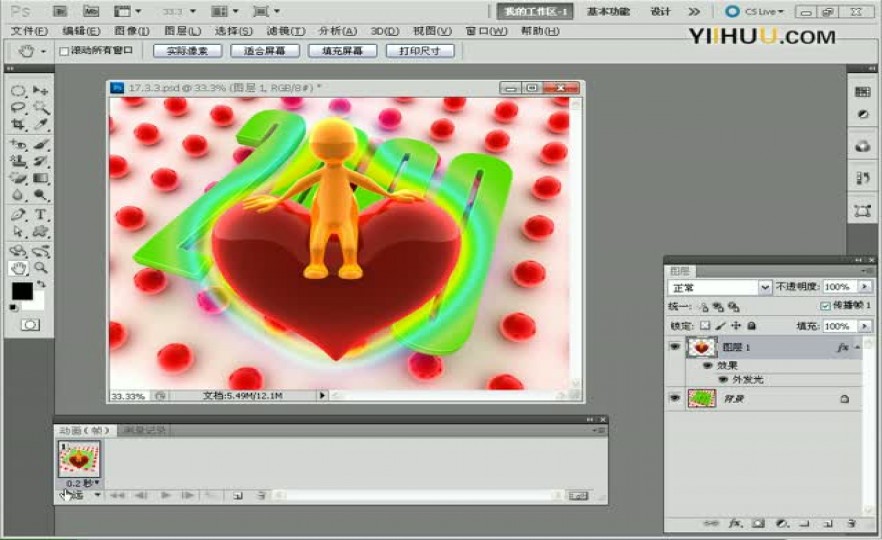Select the Pen tool
The width and height of the screenshot is (882, 540).
click(x=18, y=214)
